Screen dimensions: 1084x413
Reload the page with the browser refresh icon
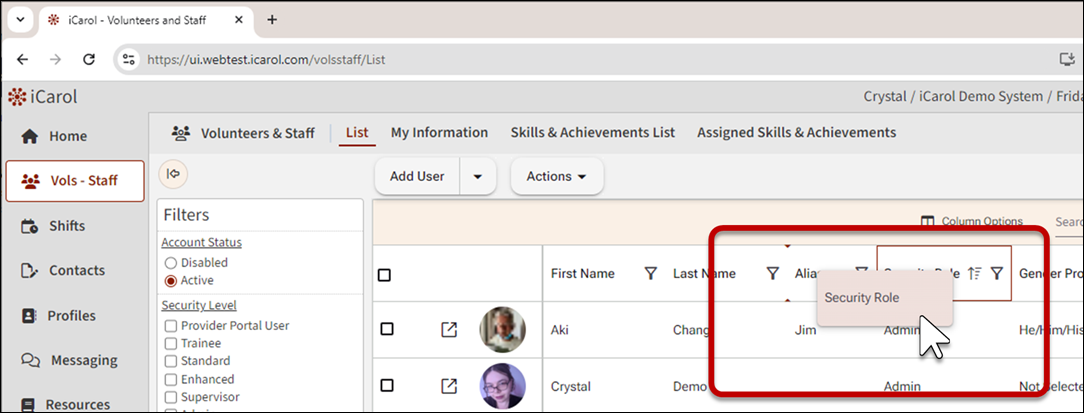coord(89,60)
